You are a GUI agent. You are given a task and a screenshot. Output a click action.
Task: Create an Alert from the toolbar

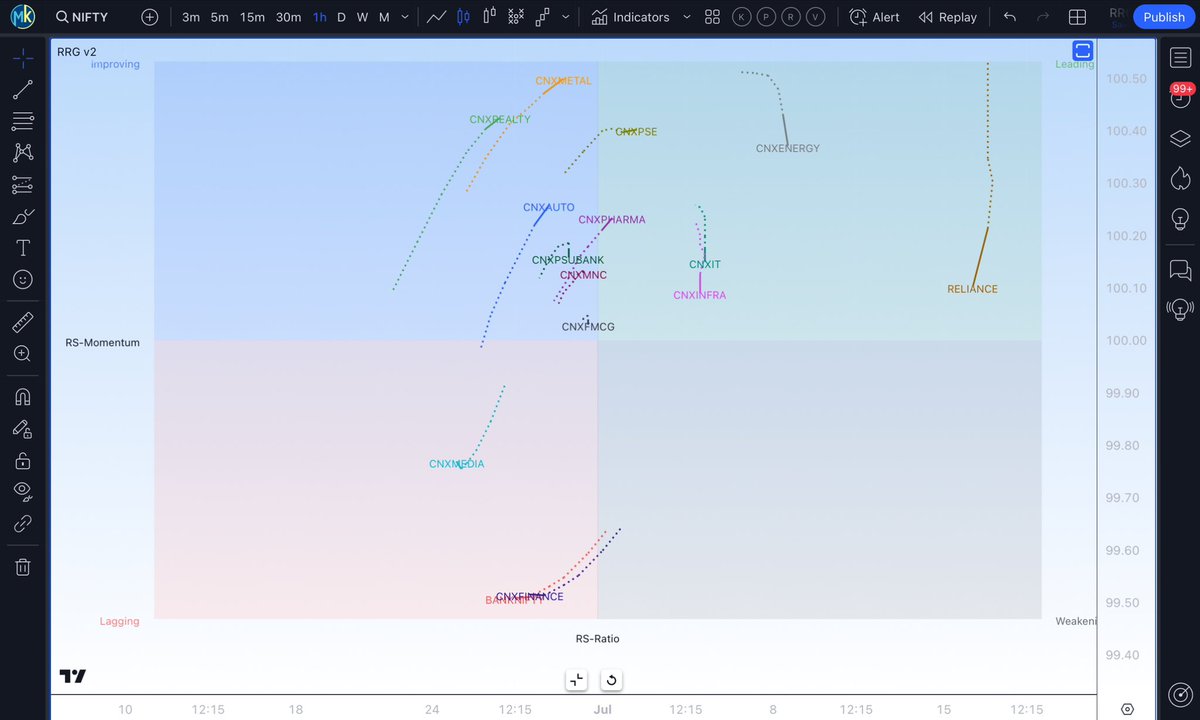tap(874, 17)
